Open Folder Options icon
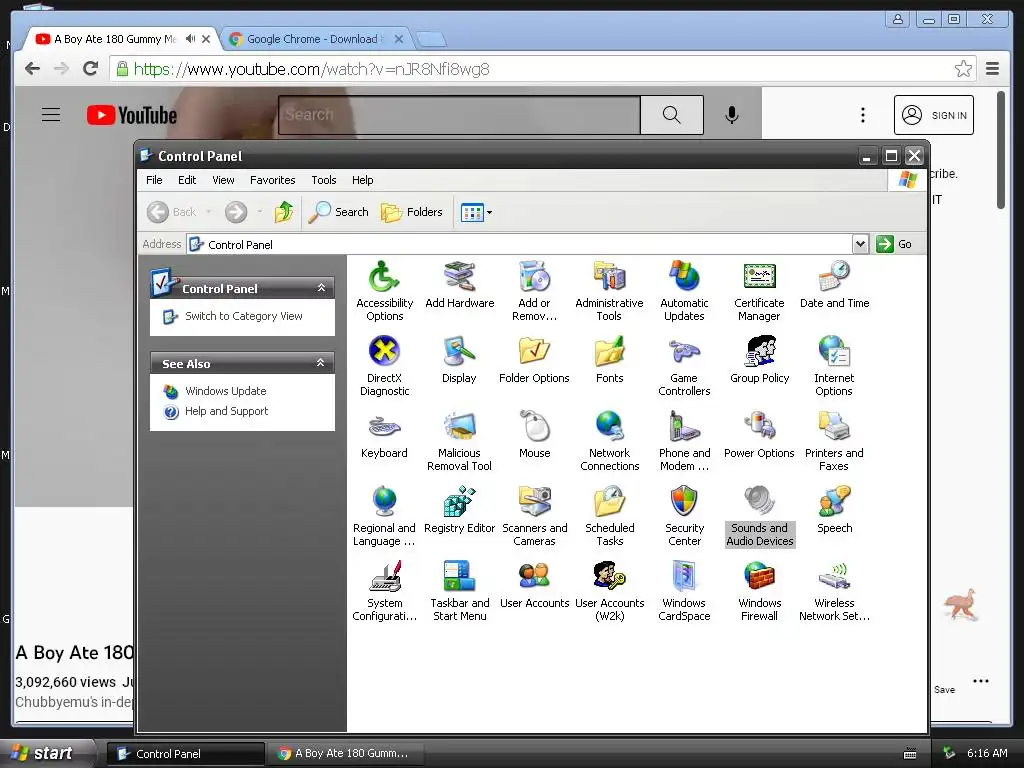Viewport: 1024px width, 768px height. pos(534,360)
